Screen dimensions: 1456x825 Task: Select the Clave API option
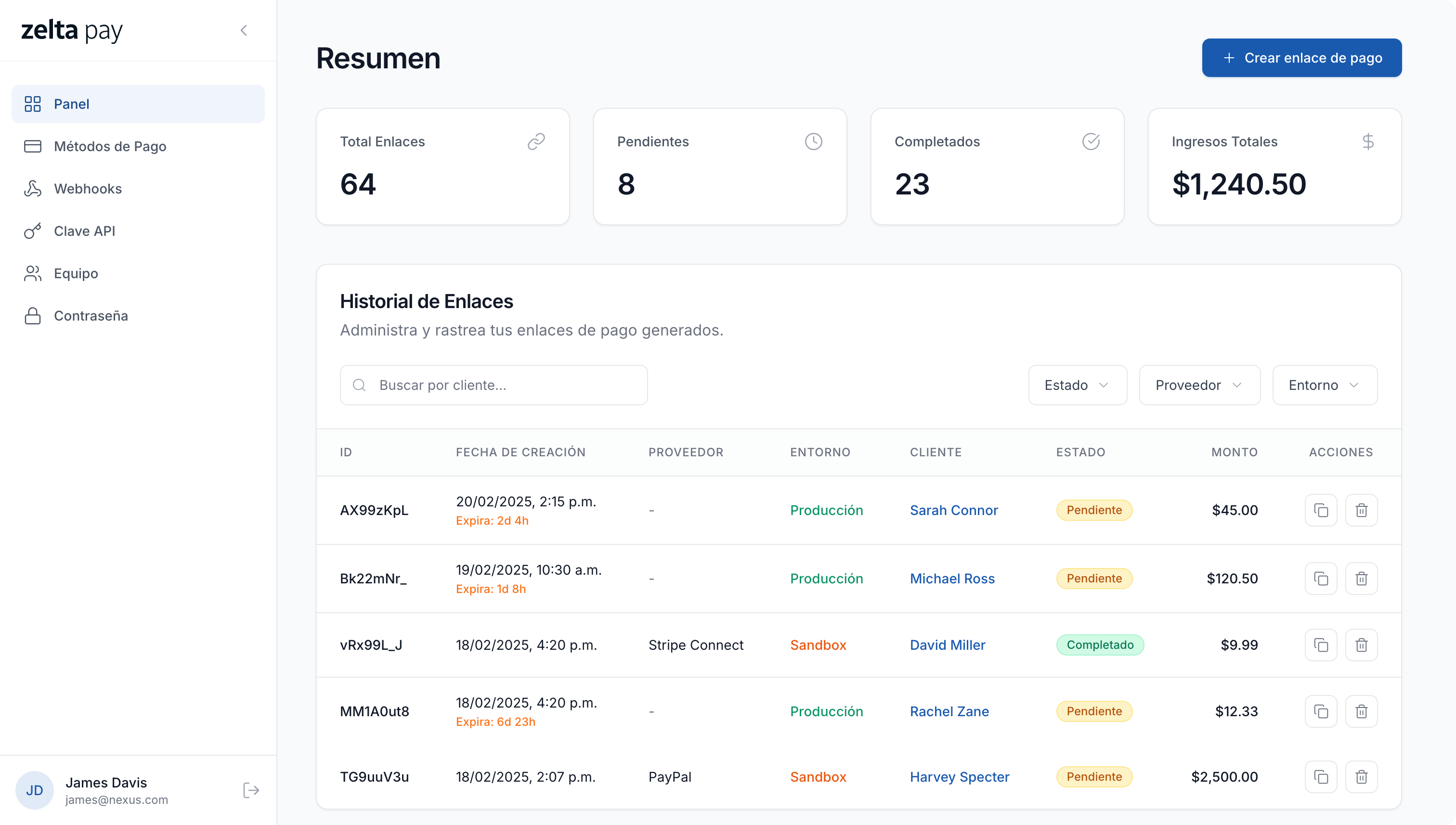(85, 231)
